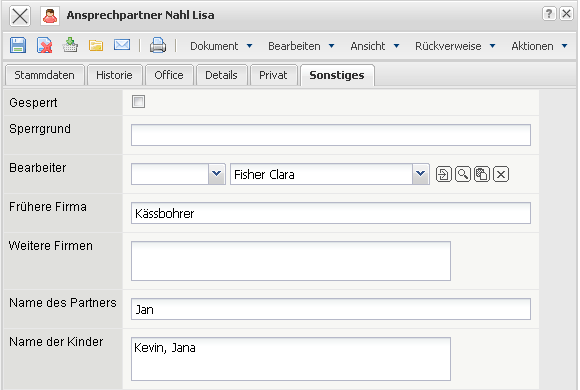
Task: Open the Fisher Clara dropdown arrow
Action: 421,174
